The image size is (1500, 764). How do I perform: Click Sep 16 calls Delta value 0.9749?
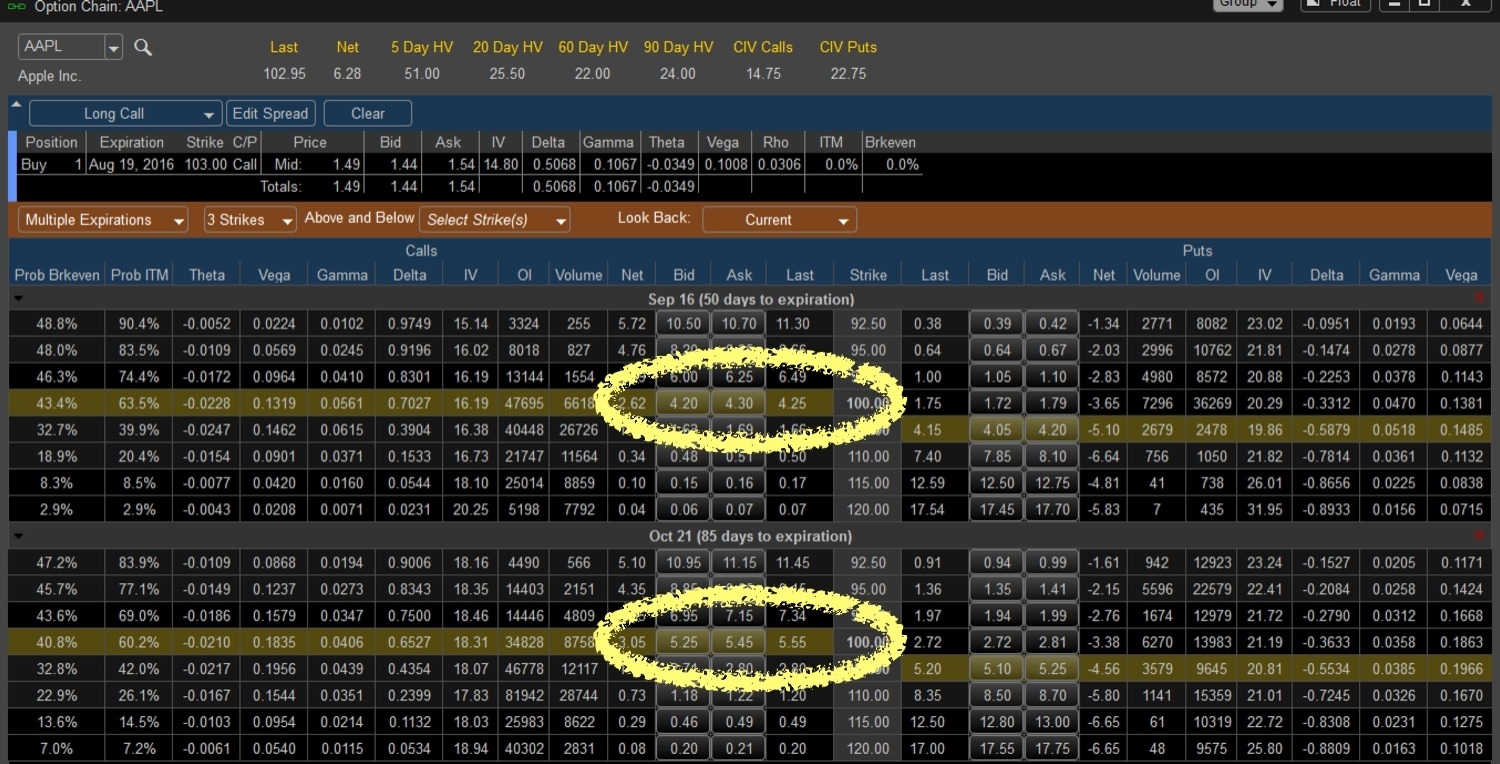click(x=410, y=324)
